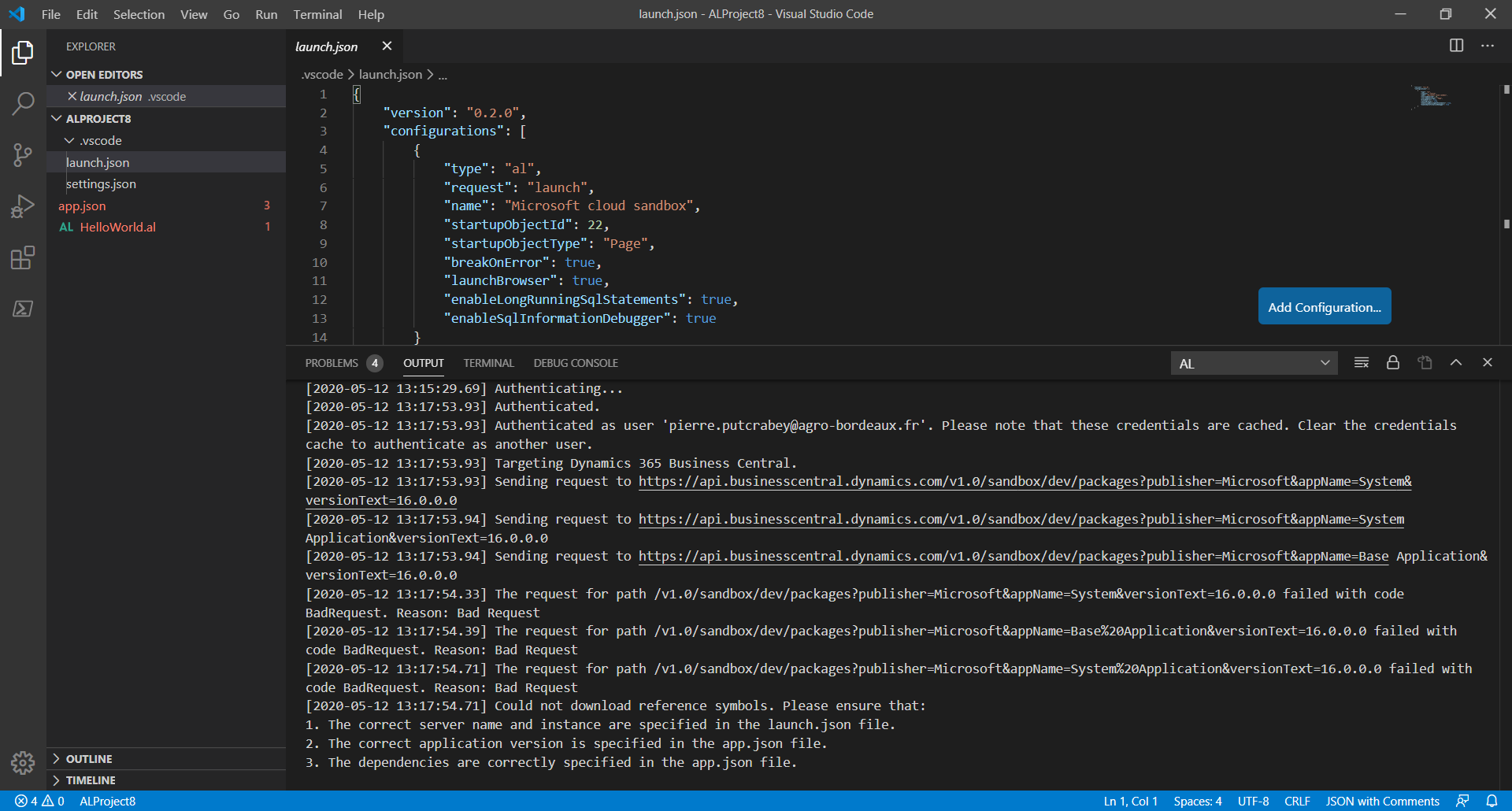The image size is (1512, 811).
Task: Change language mode JSON with Comments
Action: (x=1382, y=801)
